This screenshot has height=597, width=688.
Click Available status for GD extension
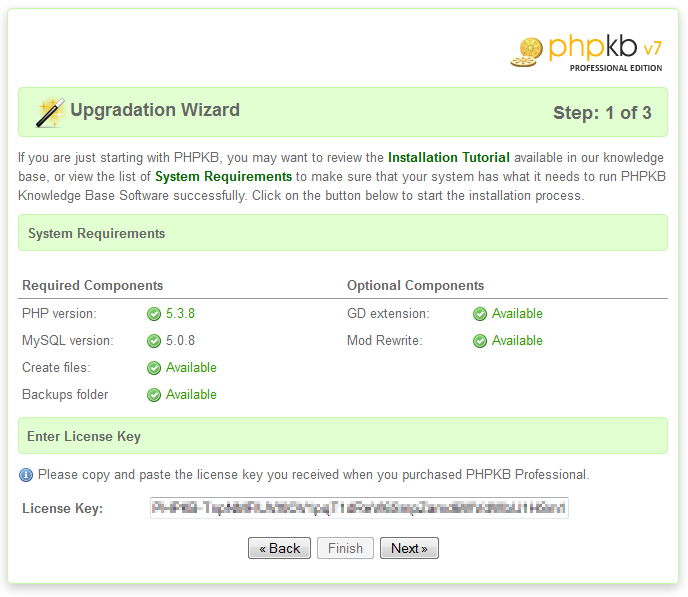click(517, 314)
